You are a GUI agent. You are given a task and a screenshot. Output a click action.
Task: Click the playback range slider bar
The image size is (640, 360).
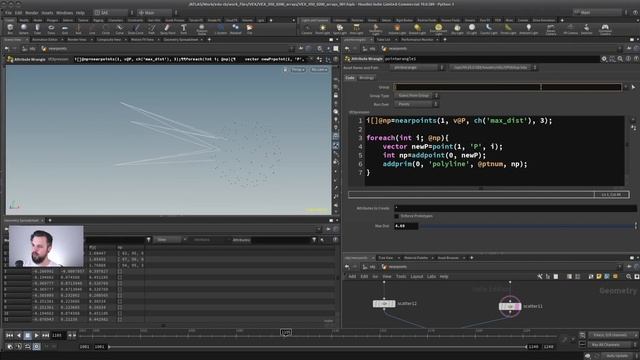[318, 347]
